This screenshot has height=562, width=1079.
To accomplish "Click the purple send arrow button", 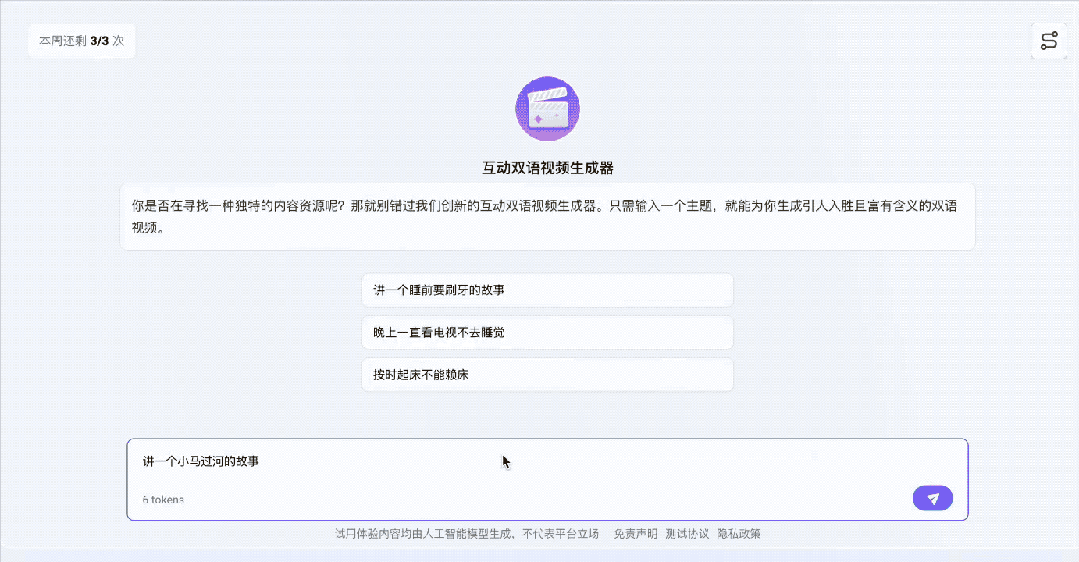I will [932, 498].
